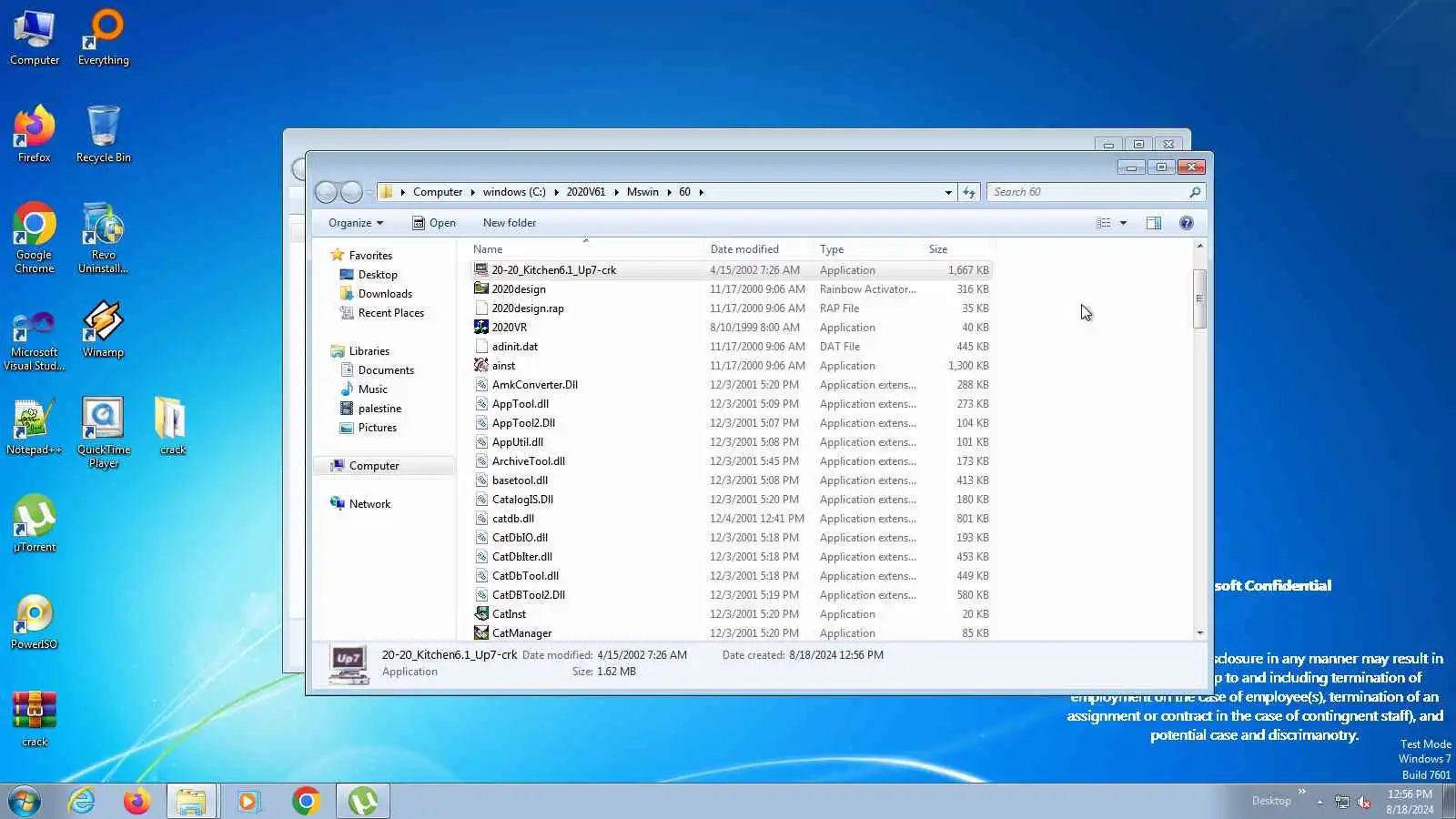
Task: Open Firefox from the desktop
Action: (35, 135)
